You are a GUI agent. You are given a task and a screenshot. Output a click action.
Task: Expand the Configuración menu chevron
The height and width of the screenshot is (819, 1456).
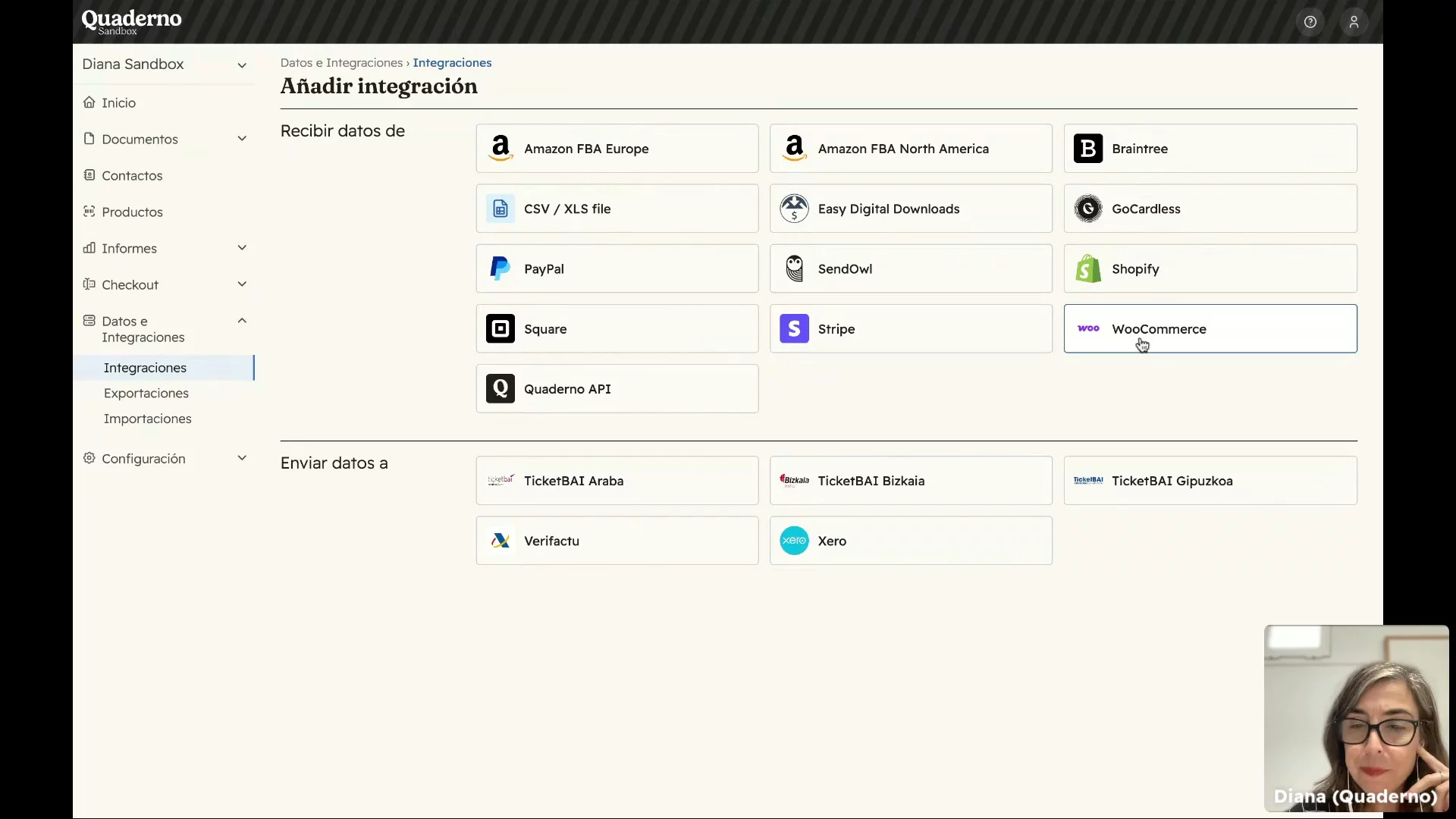coord(242,458)
